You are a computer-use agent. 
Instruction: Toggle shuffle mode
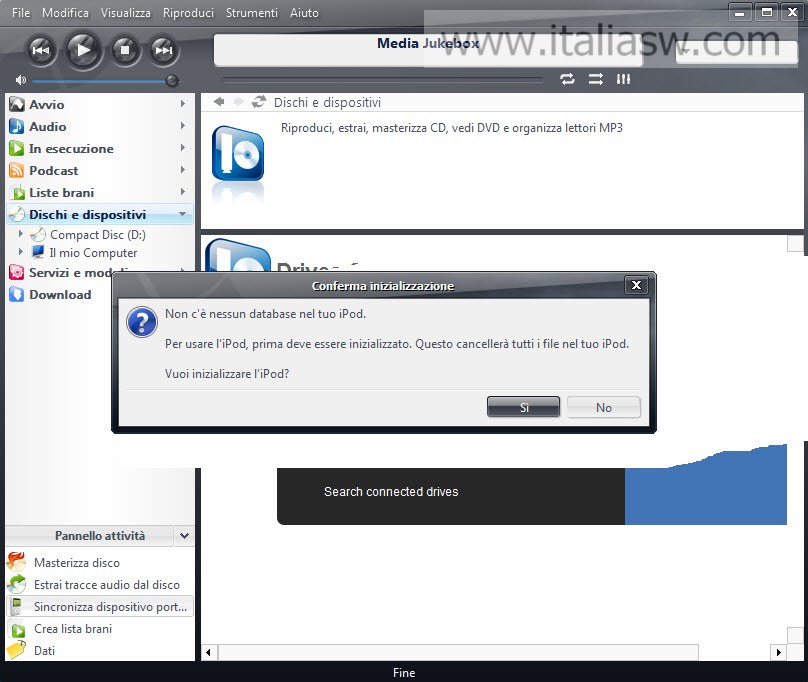pos(596,79)
